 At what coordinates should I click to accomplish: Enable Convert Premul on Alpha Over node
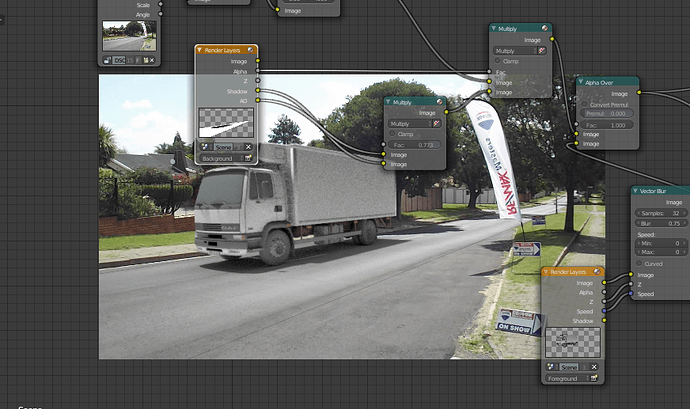pyautogui.click(x=585, y=104)
